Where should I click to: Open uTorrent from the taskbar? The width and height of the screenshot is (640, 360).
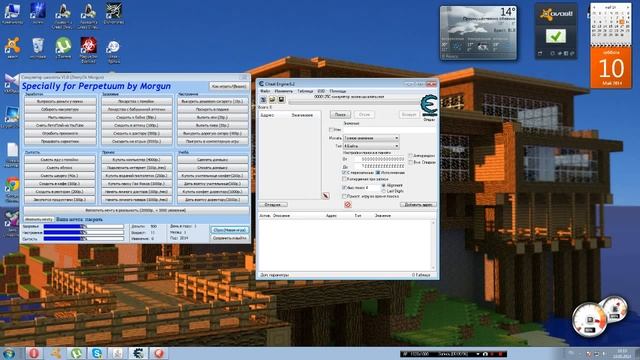76,353
